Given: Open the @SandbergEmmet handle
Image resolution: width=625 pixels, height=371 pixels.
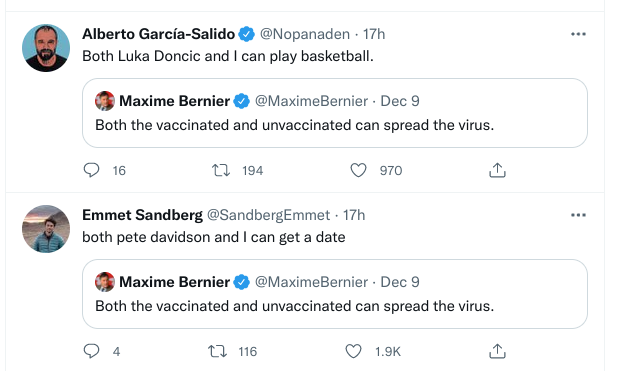Looking at the screenshot, I should point(268,215).
